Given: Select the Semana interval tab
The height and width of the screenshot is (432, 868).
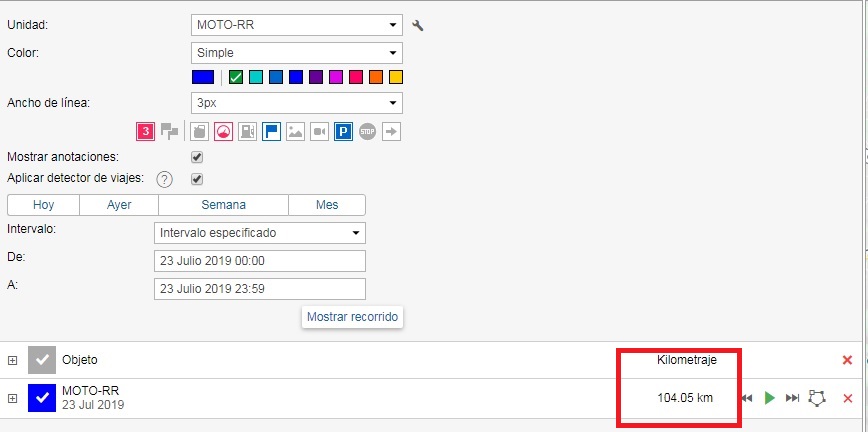Looking at the screenshot, I should (223, 205).
